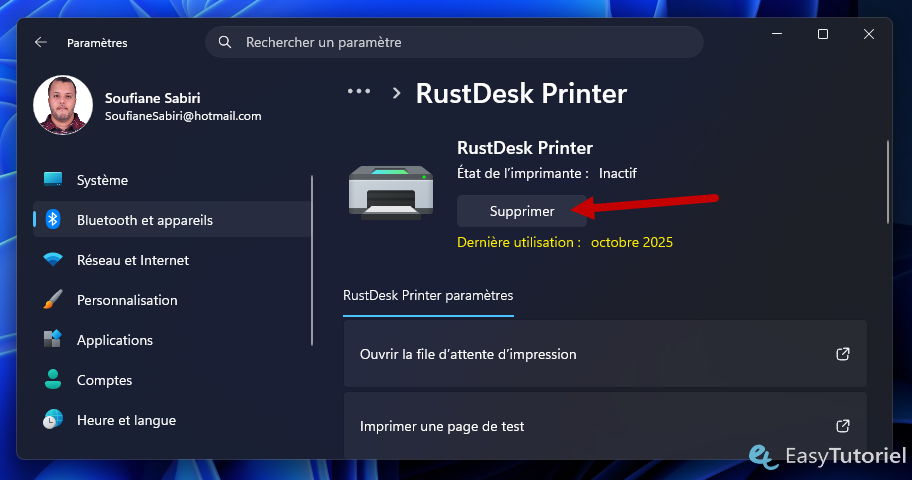Open Applications settings
Viewport: 912px width, 480px height.
click(x=172, y=340)
